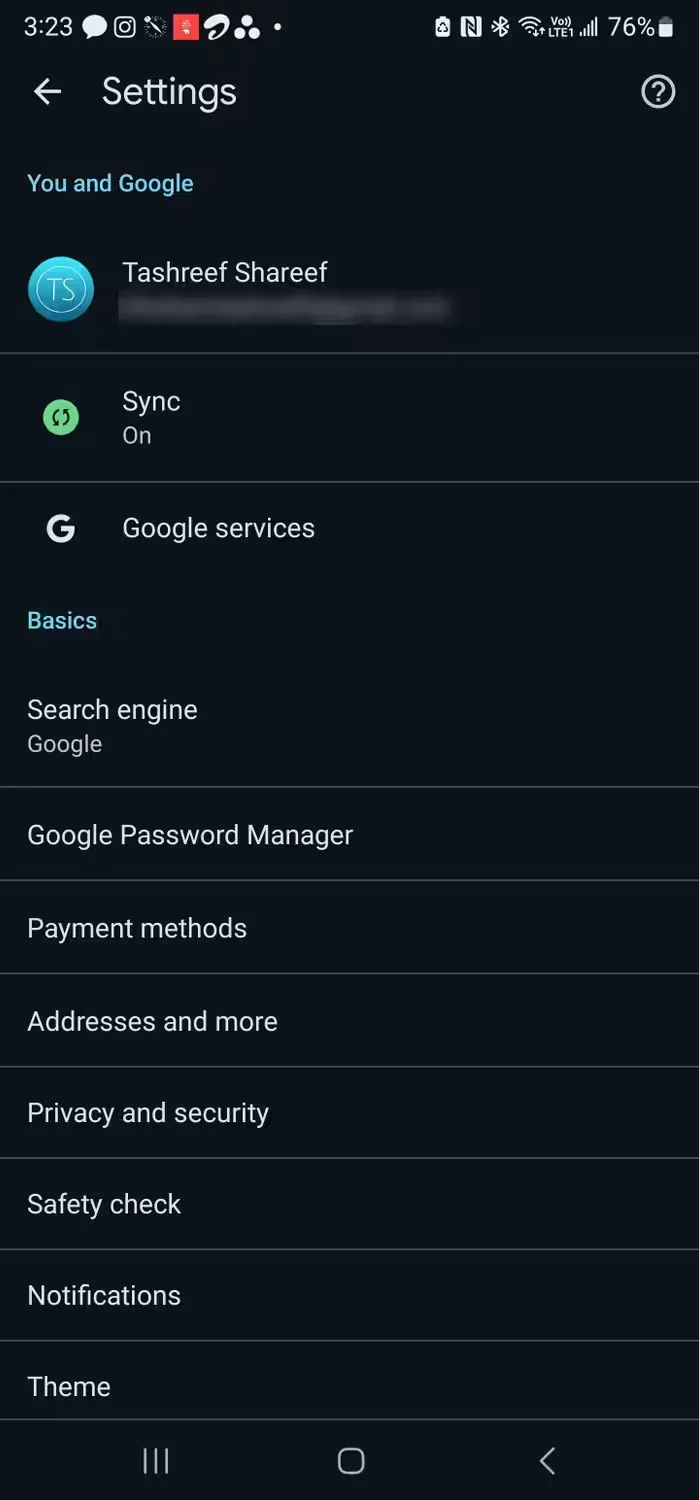Open Chrome help via the question mark icon

657,92
